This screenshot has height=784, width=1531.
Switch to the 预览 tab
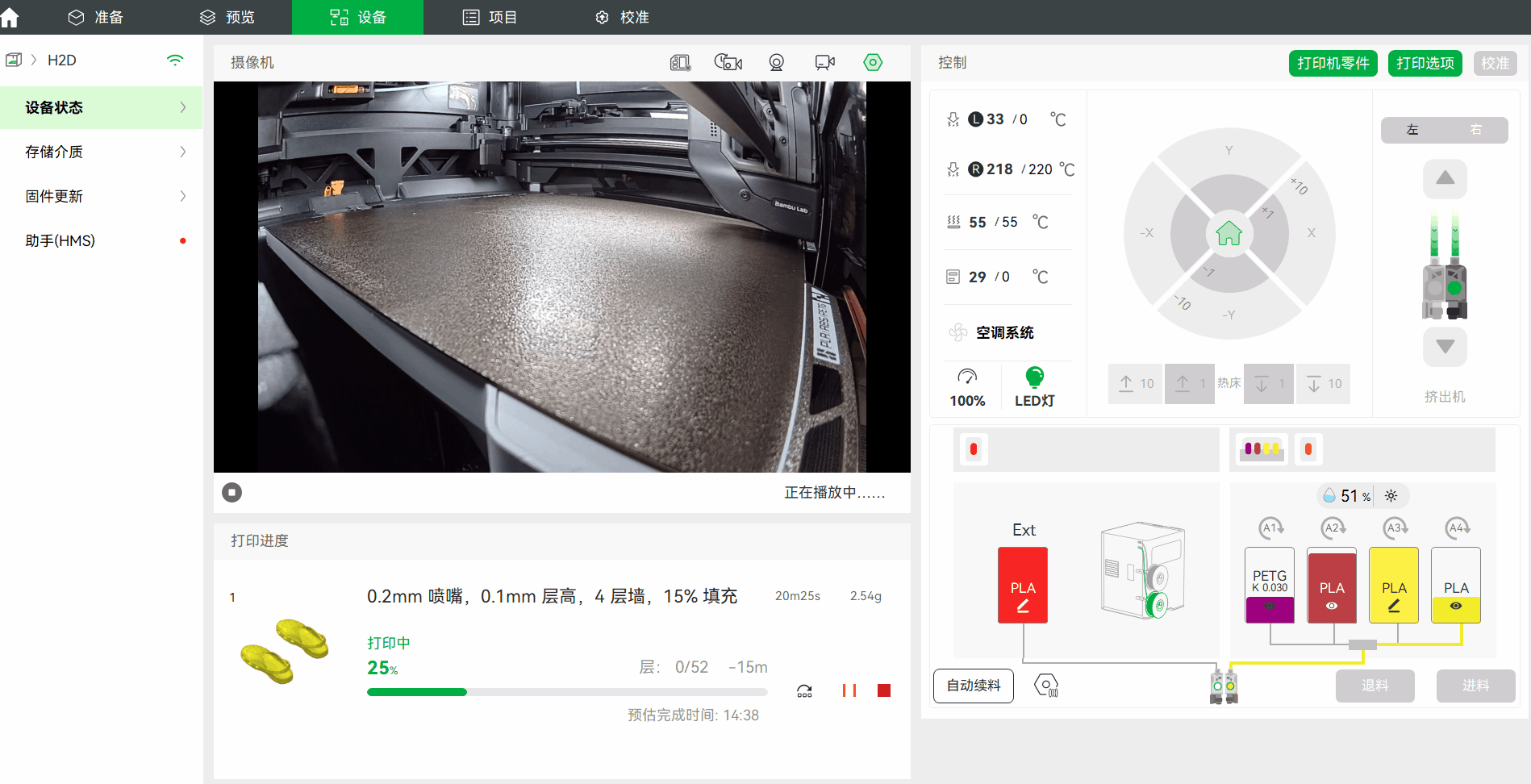click(x=227, y=17)
